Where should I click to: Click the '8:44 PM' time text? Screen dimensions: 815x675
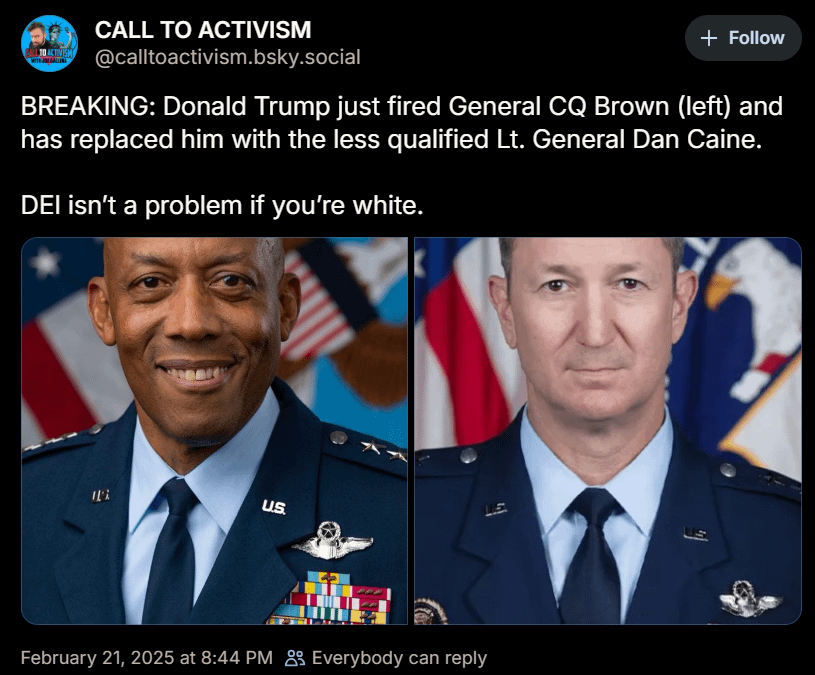236,658
